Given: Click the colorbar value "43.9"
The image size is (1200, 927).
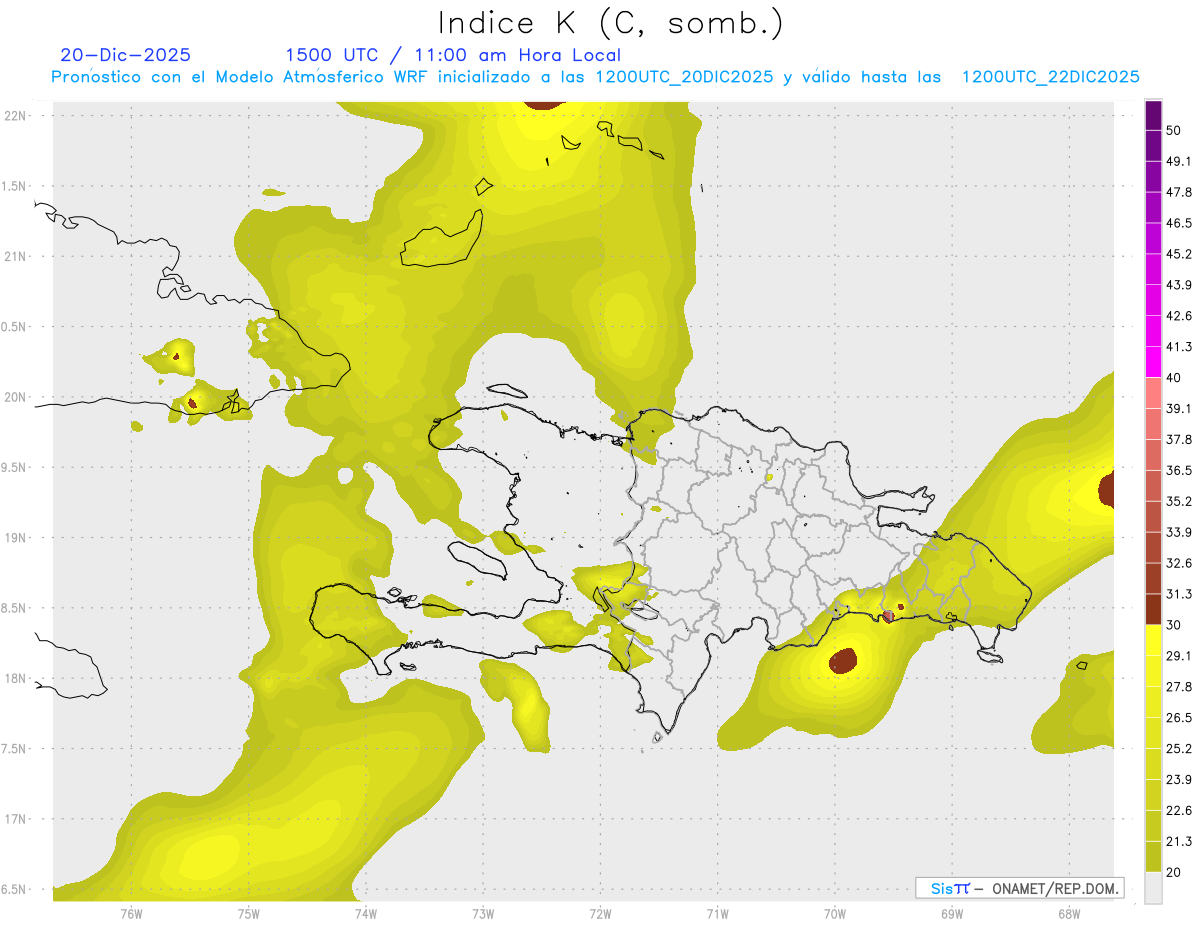Looking at the screenshot, I should click(x=1179, y=285).
